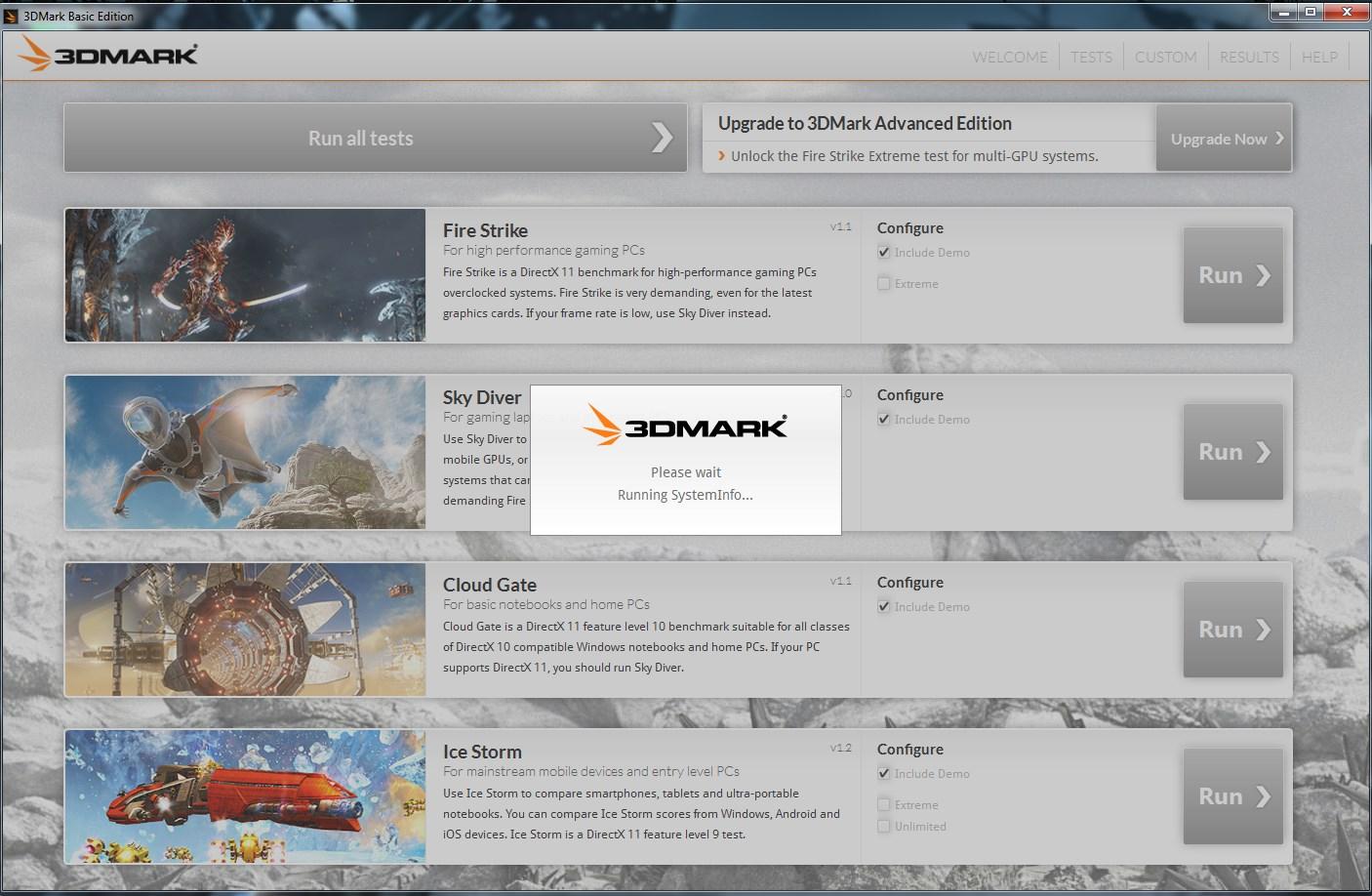Click 'For high performance gaming PCs' subtitle

tap(544, 250)
